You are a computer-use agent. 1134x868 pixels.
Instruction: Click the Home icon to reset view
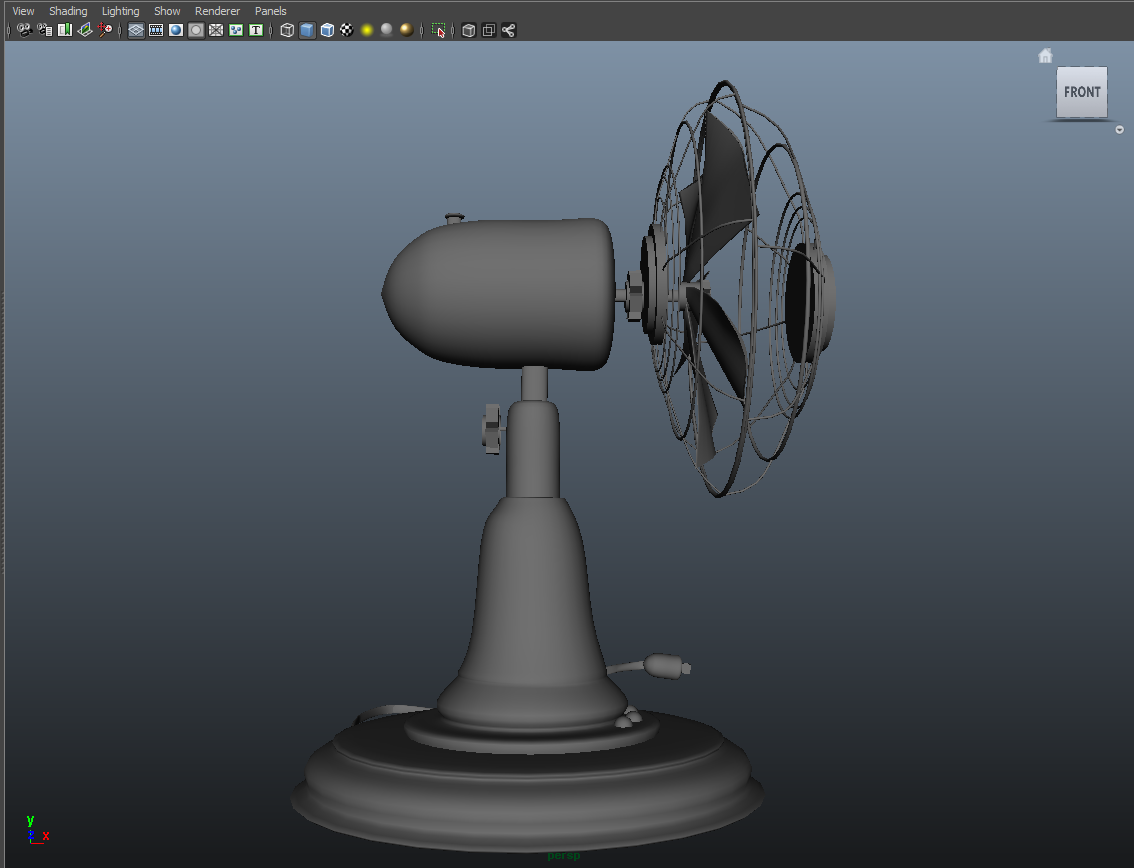[1045, 55]
